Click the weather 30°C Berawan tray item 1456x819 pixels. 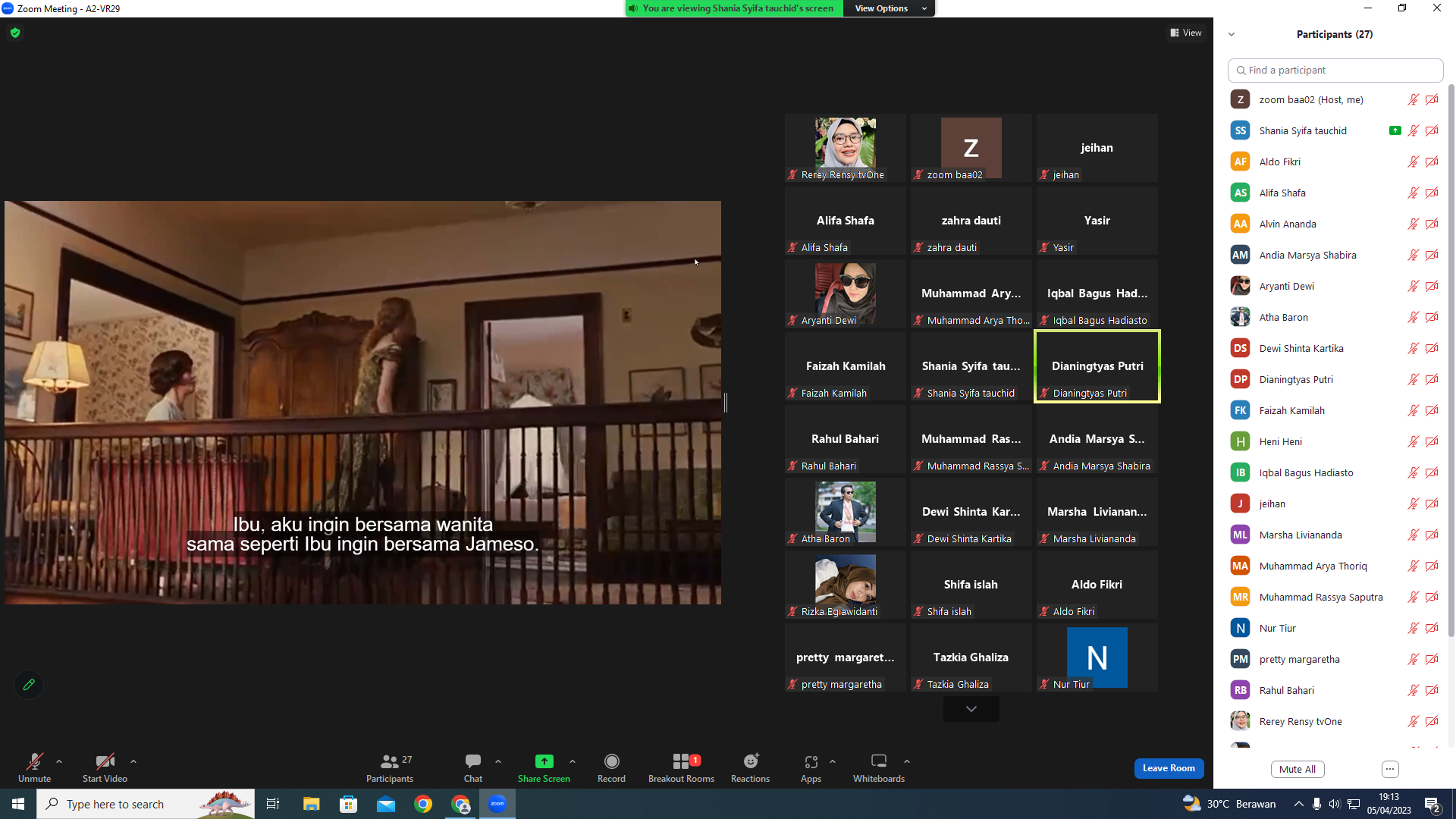pyautogui.click(x=1230, y=804)
